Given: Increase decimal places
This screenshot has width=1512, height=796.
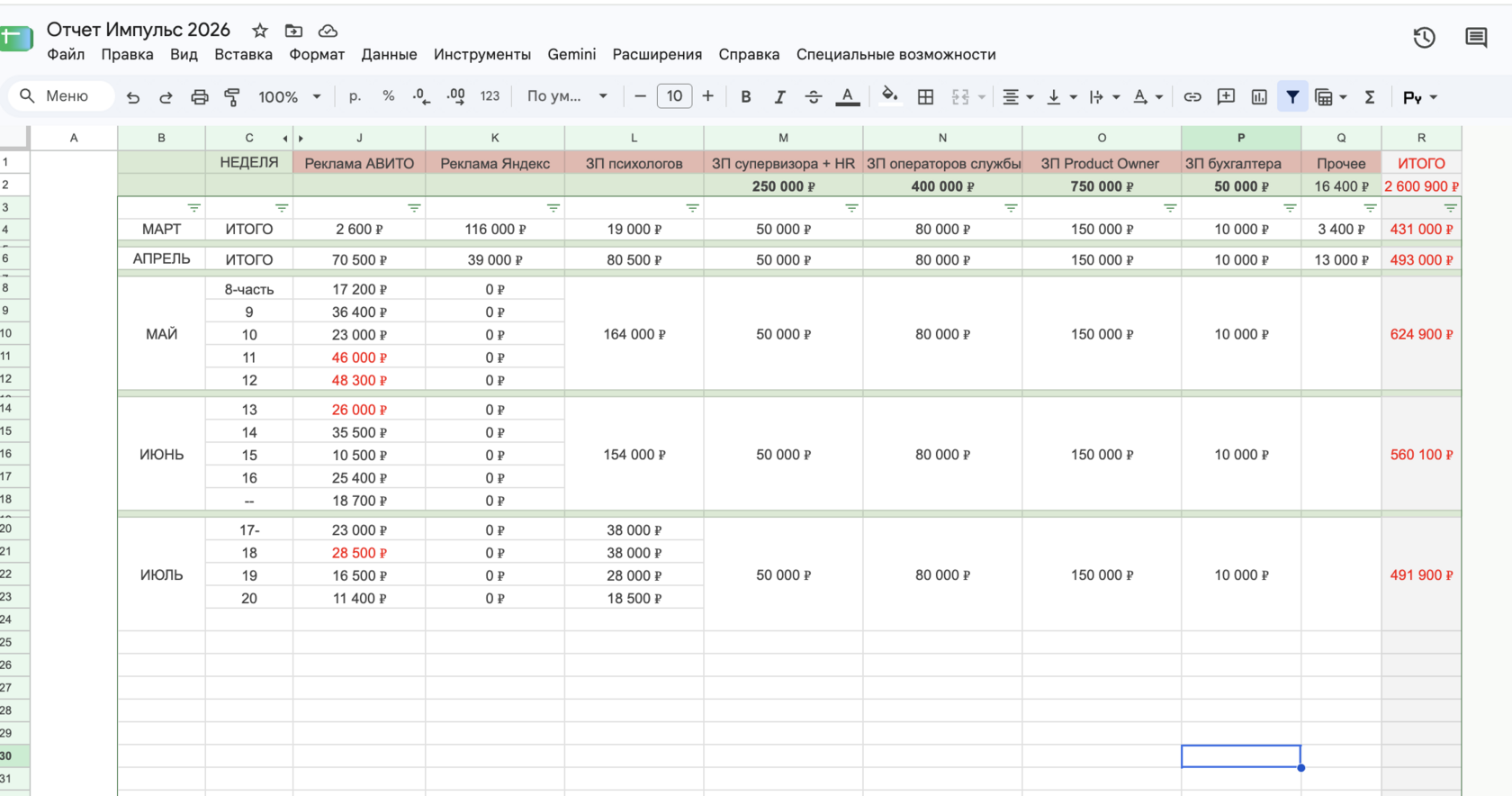Looking at the screenshot, I should point(455,96).
